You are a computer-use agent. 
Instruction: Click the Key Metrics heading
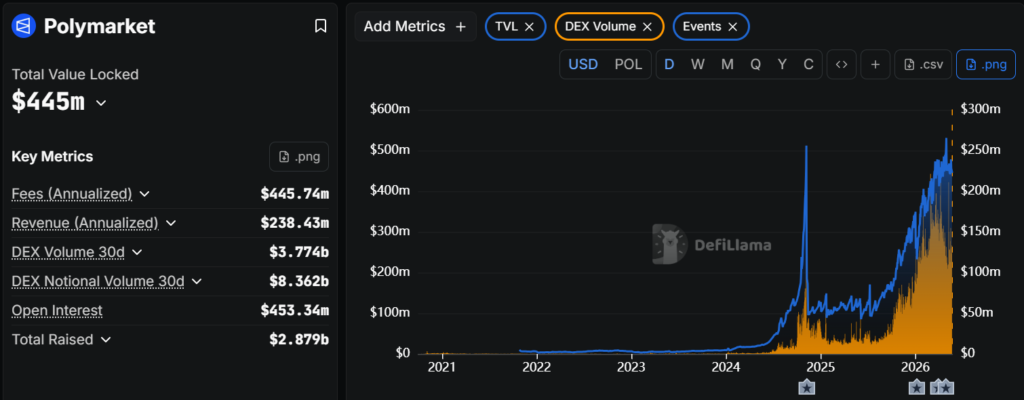pos(52,157)
